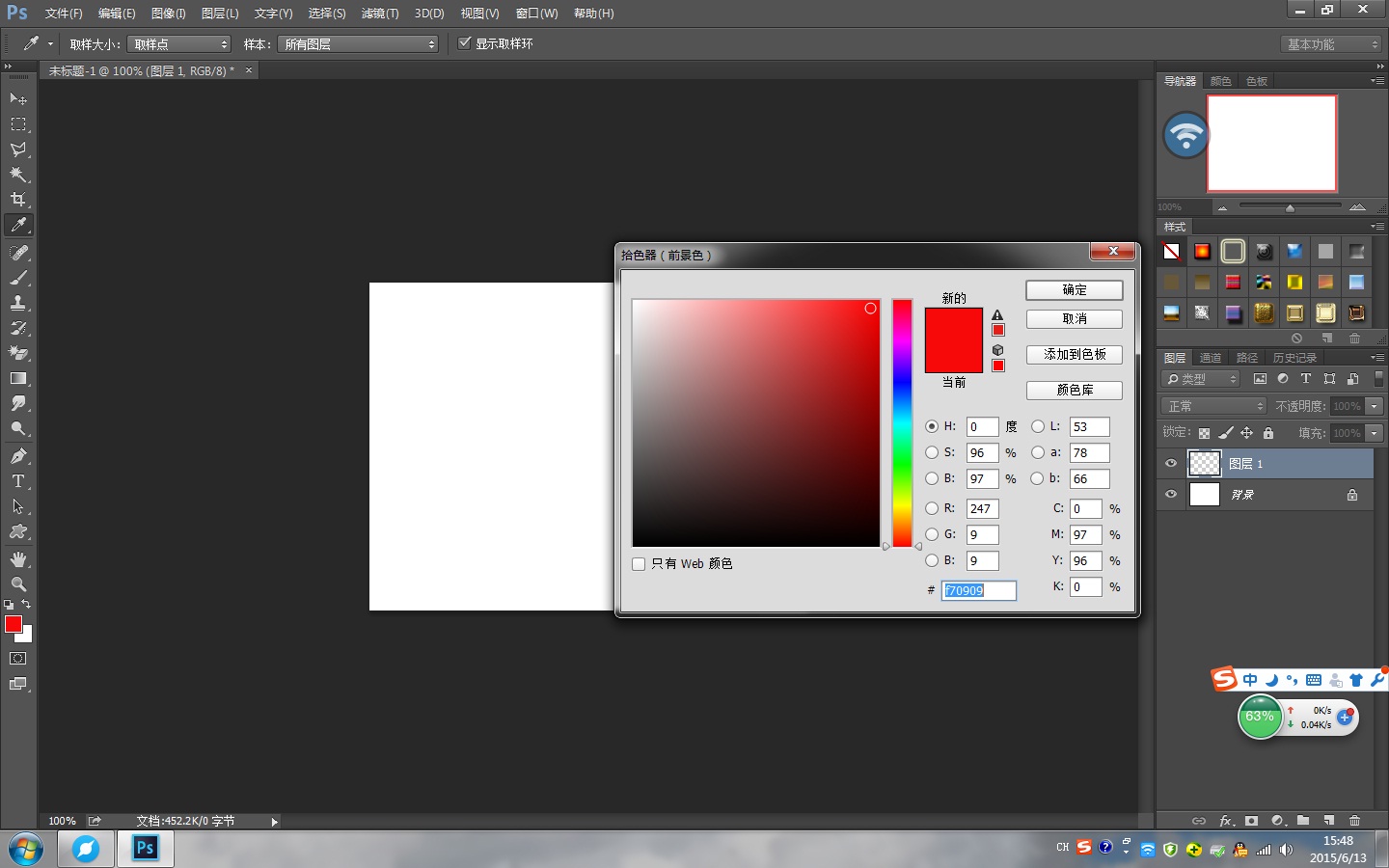The image size is (1389, 868).
Task: Click the vertical hue spectrum slider
Action: [902, 423]
